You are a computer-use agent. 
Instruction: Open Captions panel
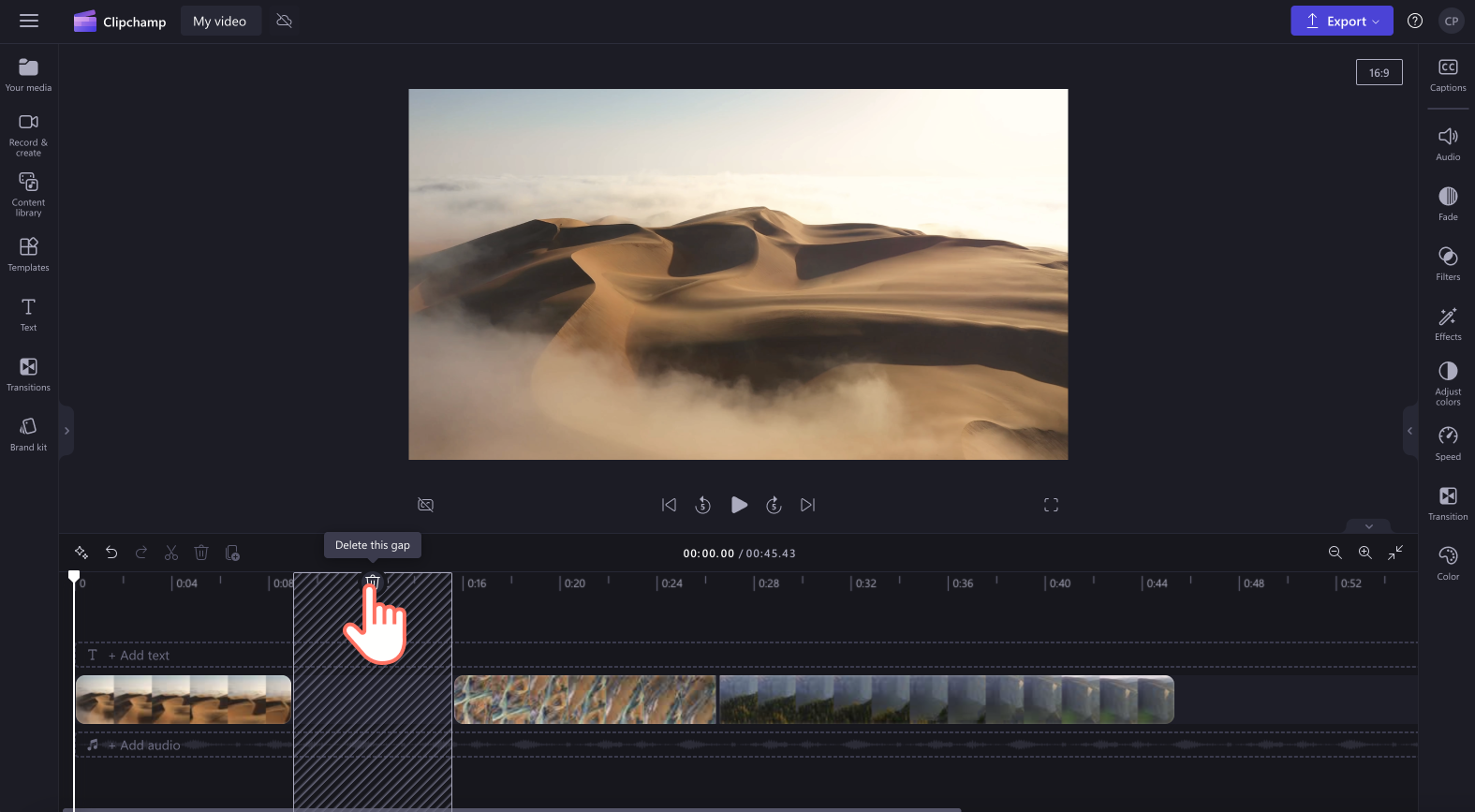[1448, 75]
